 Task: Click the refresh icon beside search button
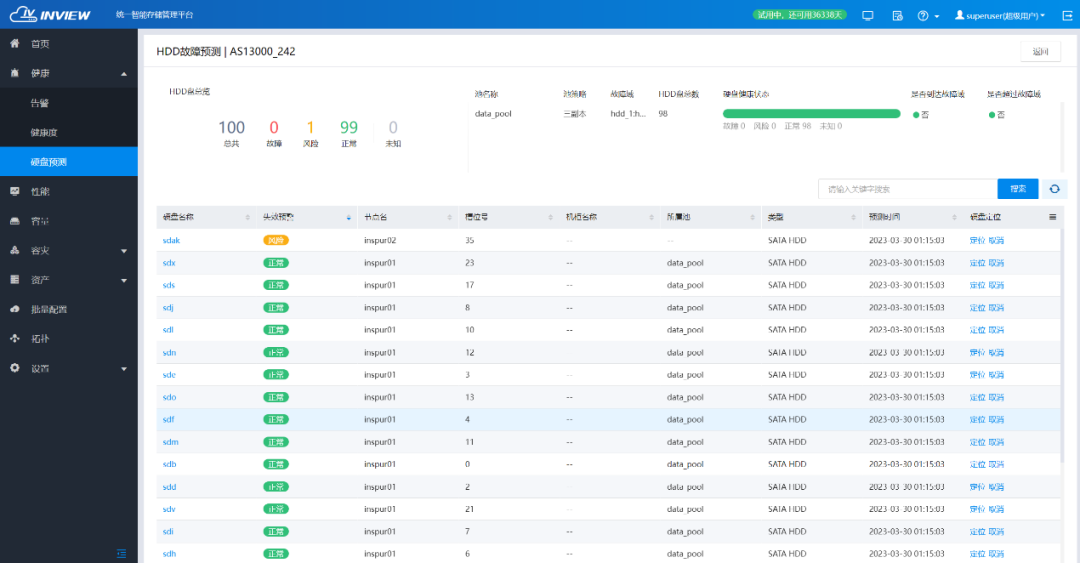pyautogui.click(x=1055, y=189)
